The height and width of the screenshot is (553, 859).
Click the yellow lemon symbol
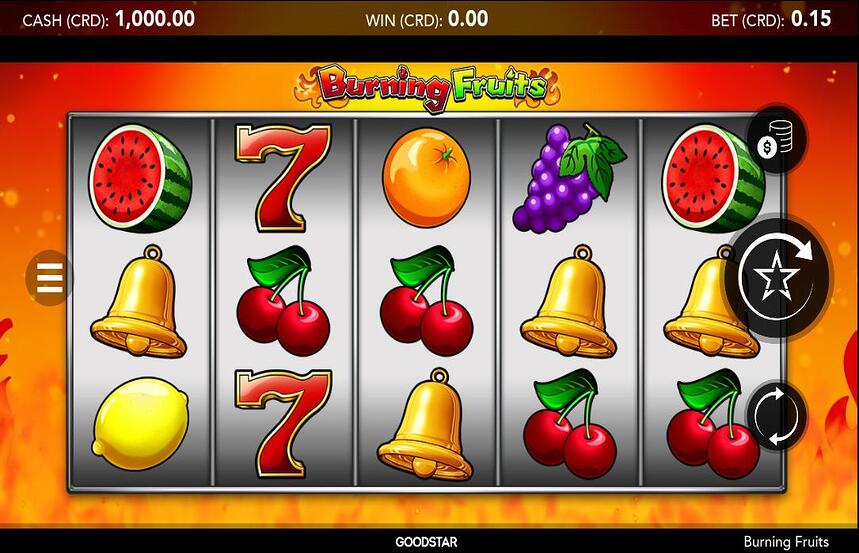click(x=140, y=423)
